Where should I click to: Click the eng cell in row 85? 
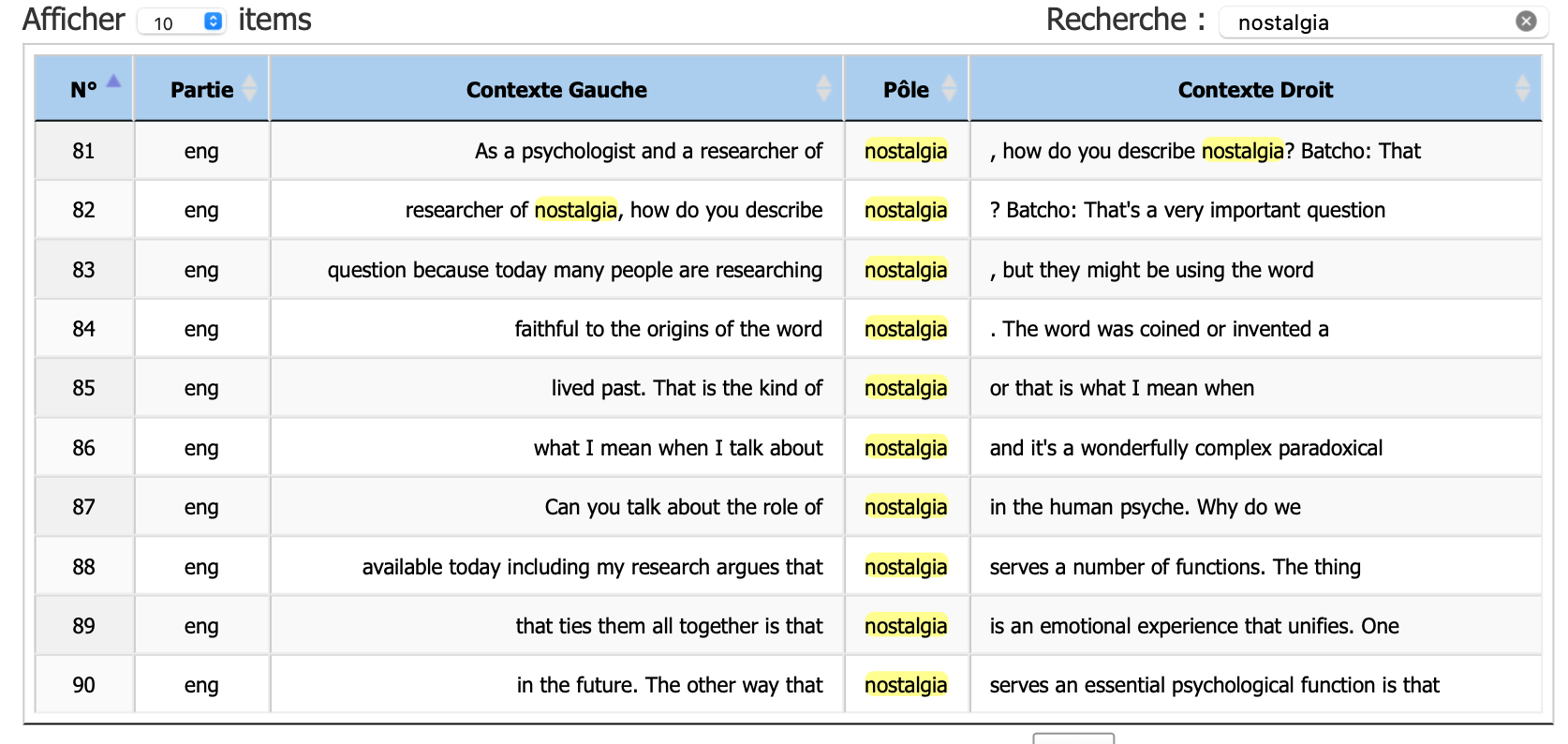coord(201,388)
